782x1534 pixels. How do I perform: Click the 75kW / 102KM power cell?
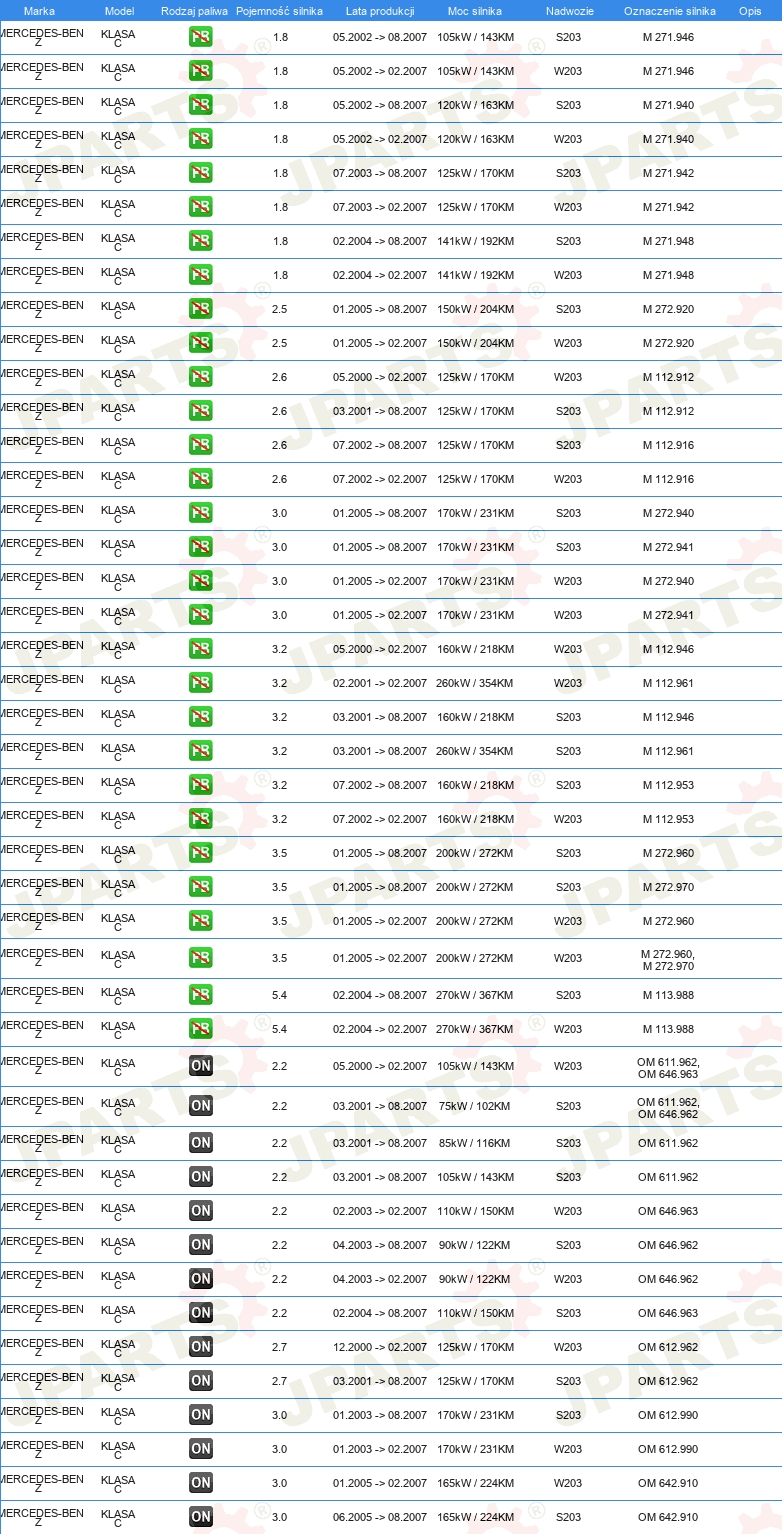click(475, 1106)
